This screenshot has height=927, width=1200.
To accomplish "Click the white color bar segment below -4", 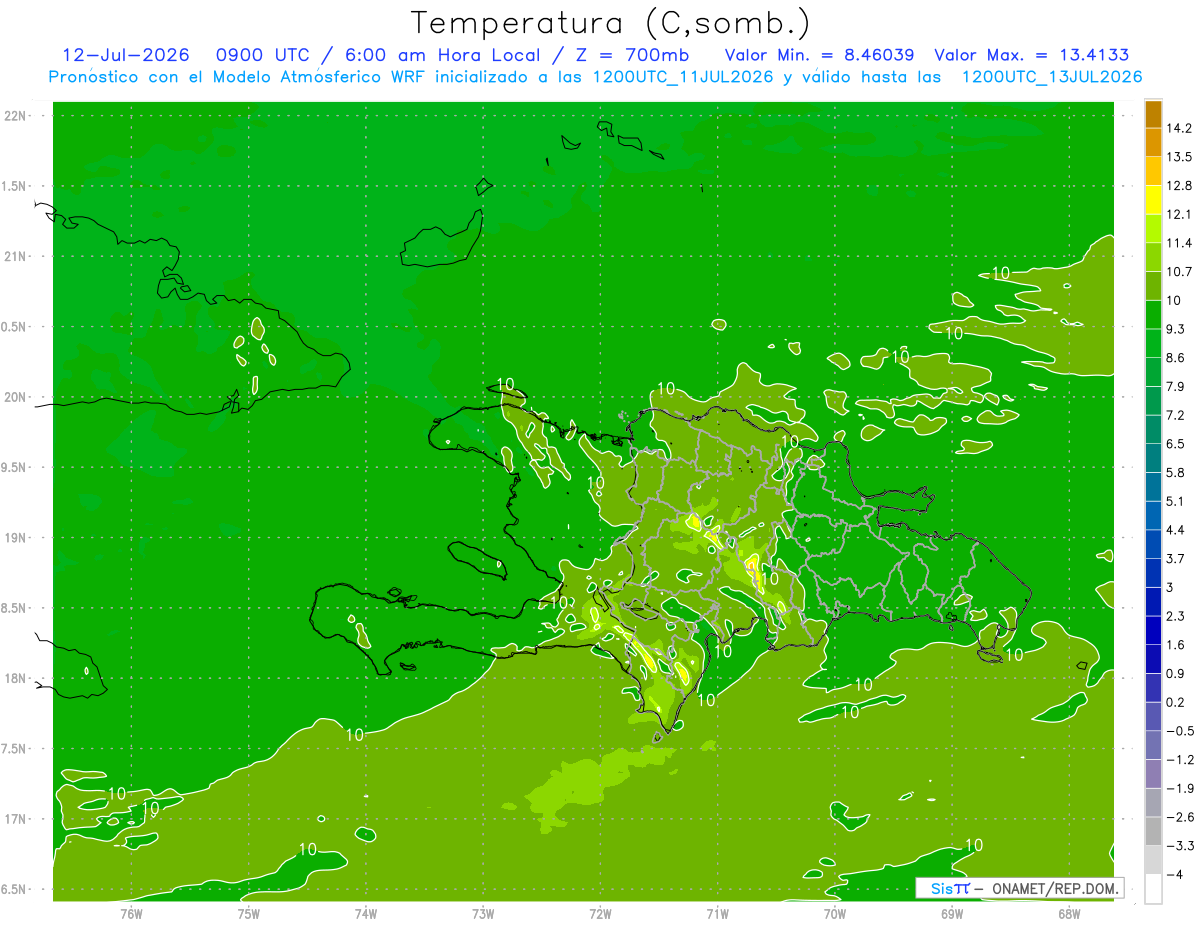I will (x=1153, y=888).
